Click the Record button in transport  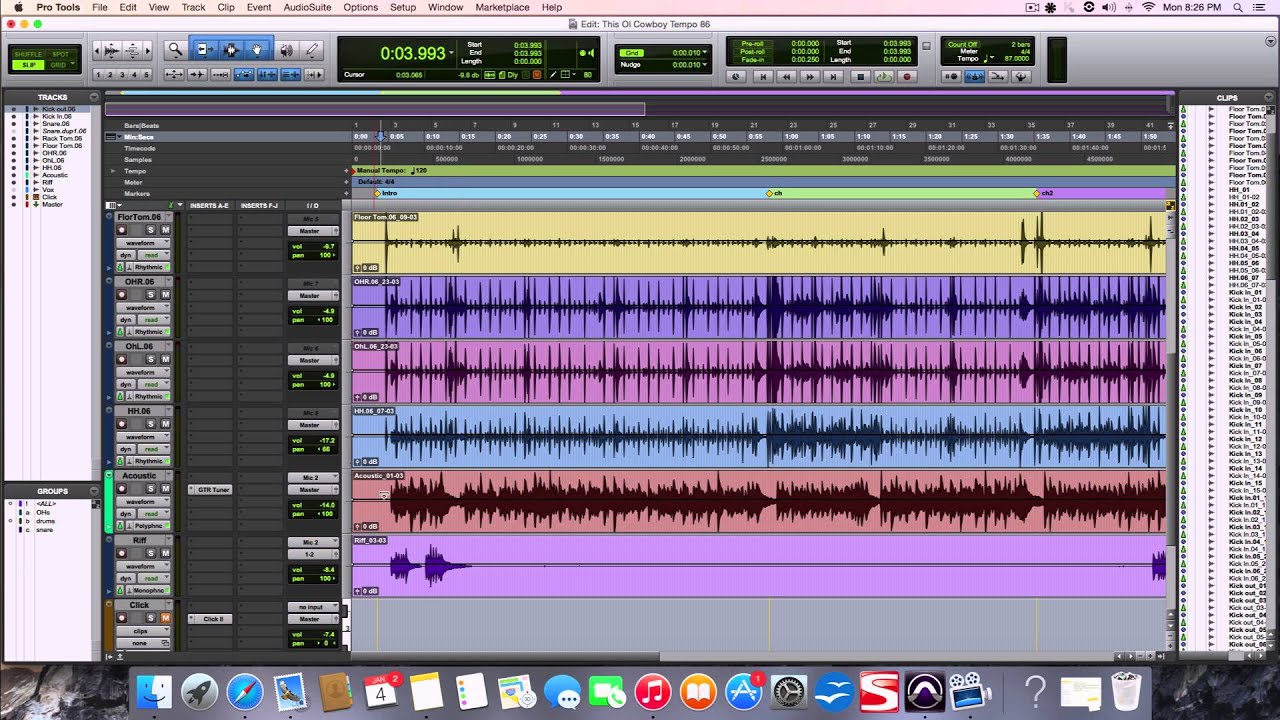click(907, 76)
